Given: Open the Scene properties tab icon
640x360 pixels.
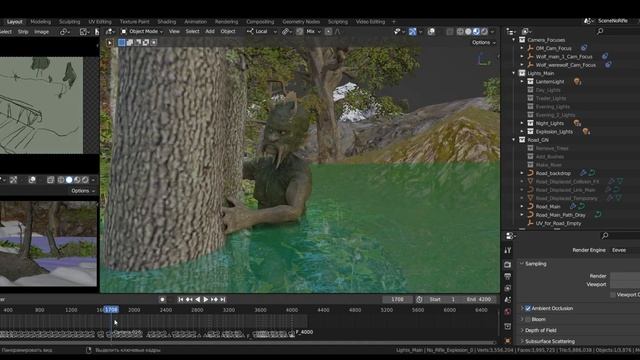Looking at the screenshot, I should (508, 300).
